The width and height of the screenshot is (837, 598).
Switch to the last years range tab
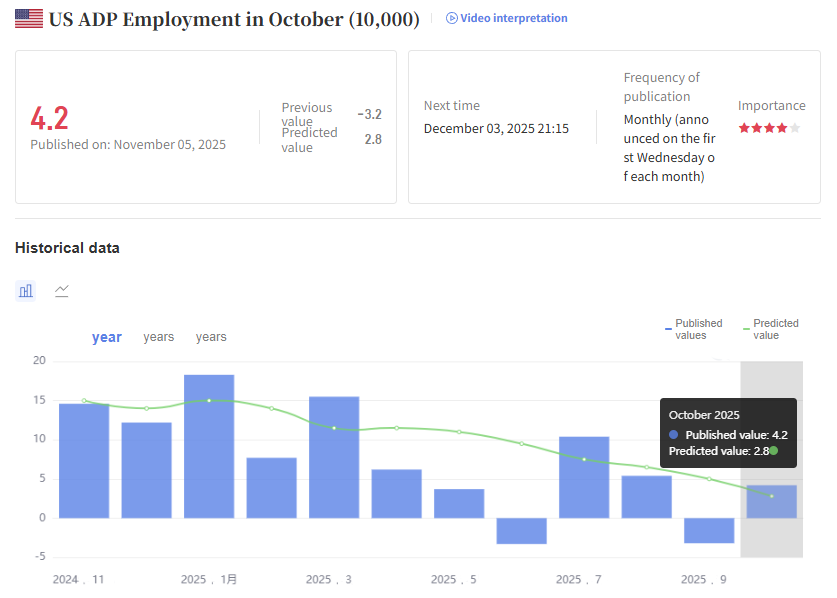click(210, 337)
